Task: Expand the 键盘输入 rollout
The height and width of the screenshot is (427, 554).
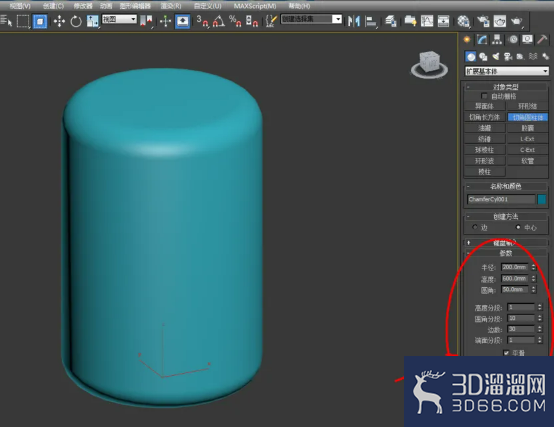Action: click(x=506, y=243)
